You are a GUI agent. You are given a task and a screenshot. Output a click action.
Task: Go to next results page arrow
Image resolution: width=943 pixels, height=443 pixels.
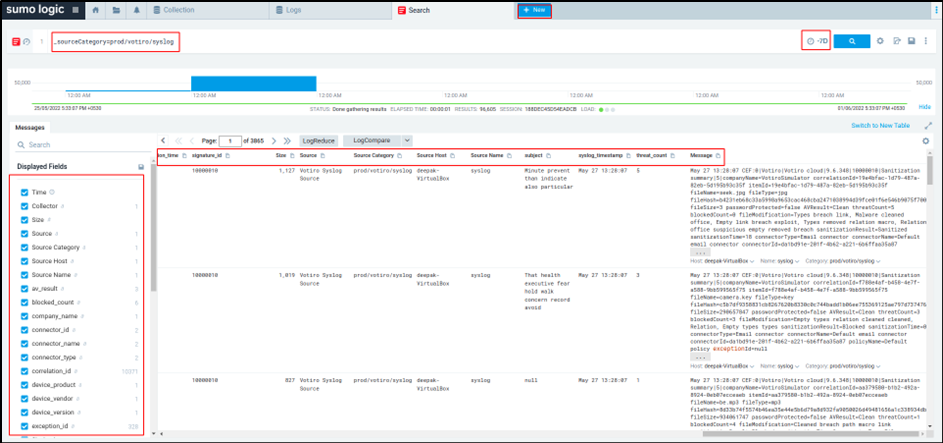click(x=274, y=141)
